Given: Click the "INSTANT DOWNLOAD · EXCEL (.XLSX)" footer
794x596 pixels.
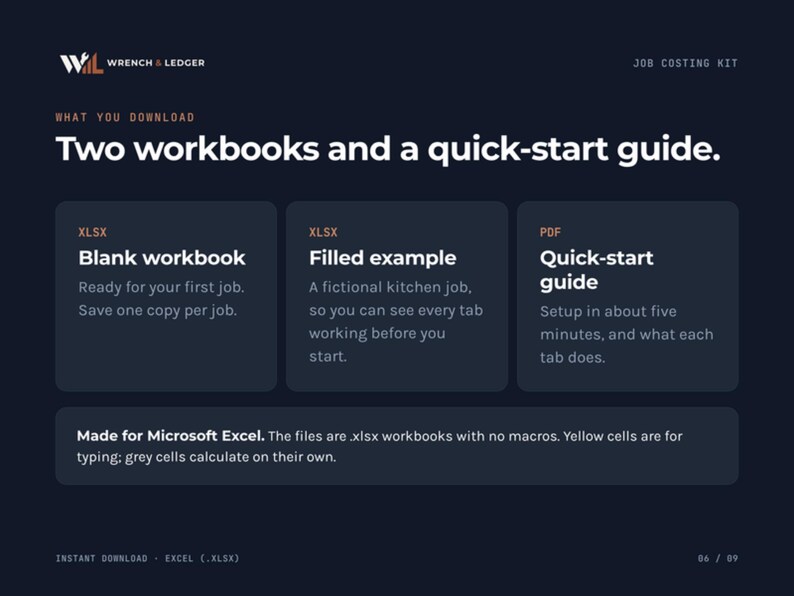Looking at the screenshot, I should pyautogui.click(x=147, y=559).
